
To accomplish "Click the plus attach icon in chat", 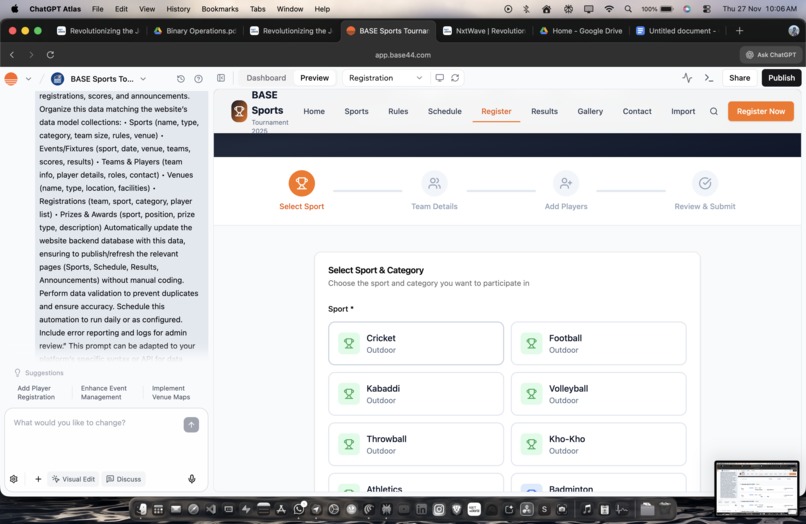I will click(x=38, y=479).
